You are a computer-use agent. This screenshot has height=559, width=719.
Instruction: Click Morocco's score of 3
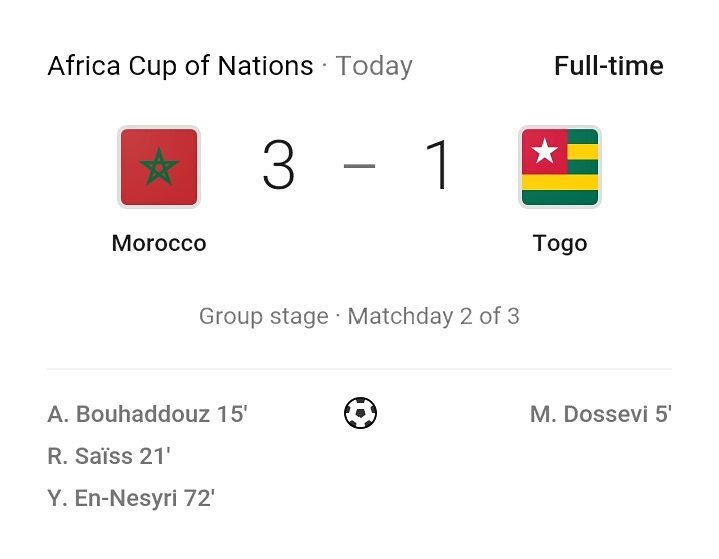pos(278,165)
